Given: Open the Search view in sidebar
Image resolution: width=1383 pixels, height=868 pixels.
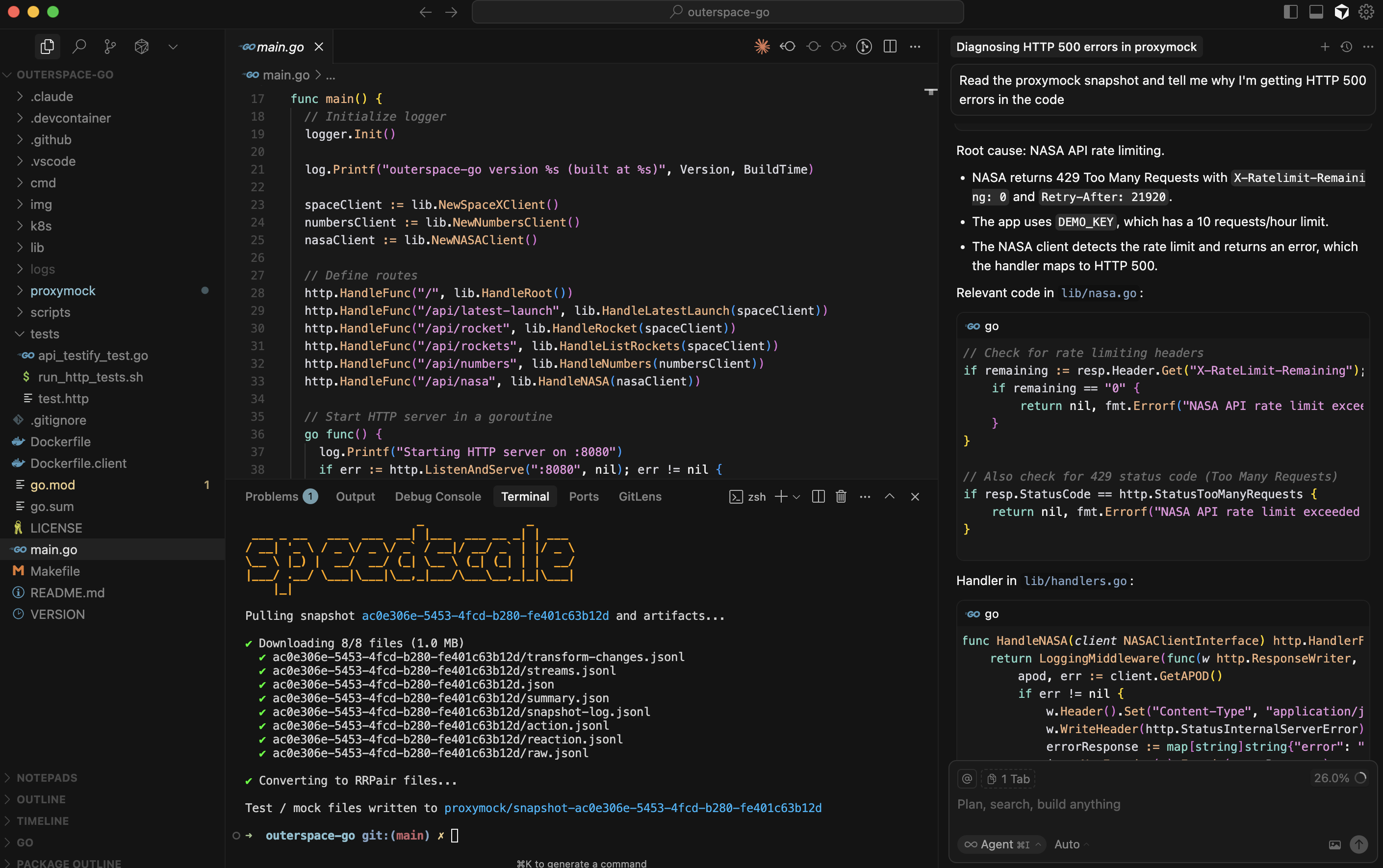Looking at the screenshot, I should tap(79, 47).
